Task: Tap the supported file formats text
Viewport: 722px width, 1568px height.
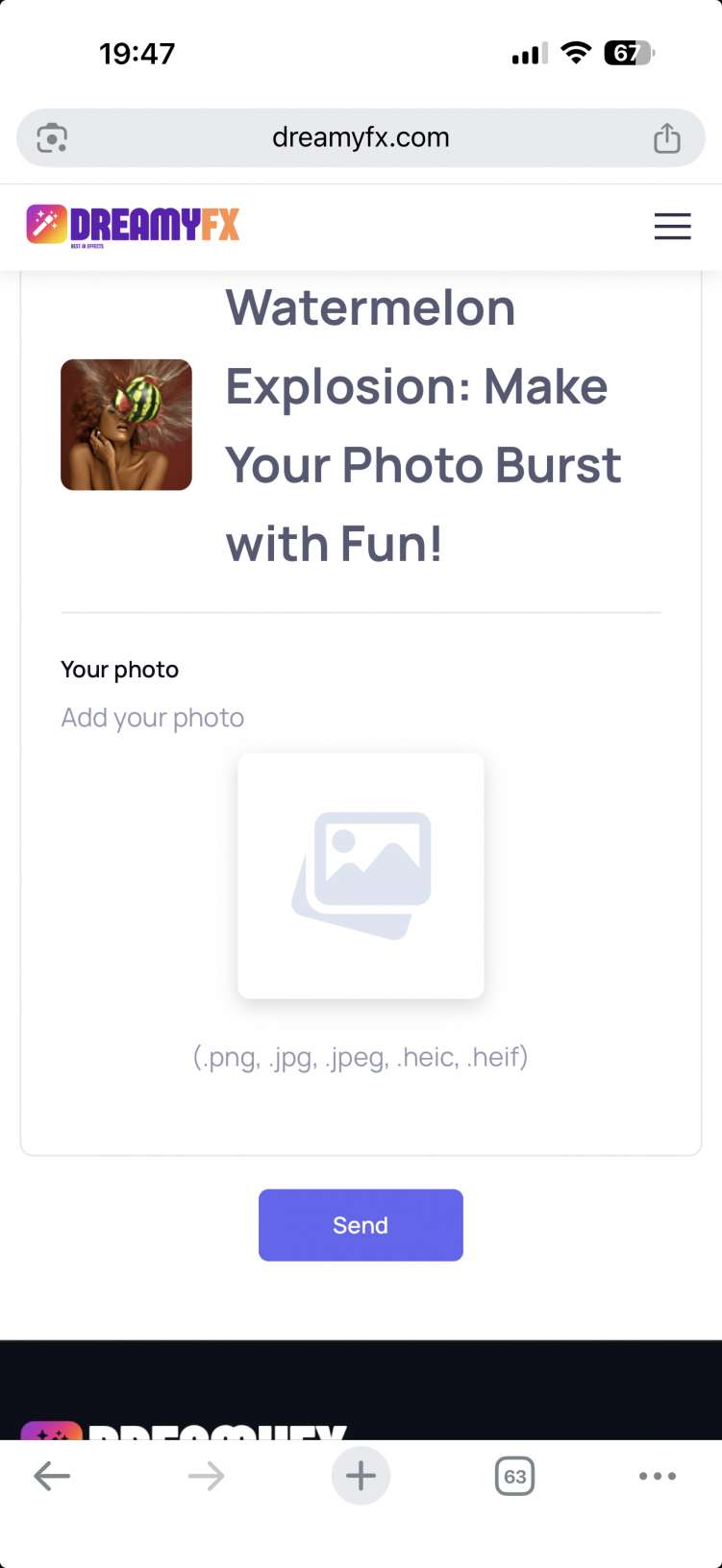Action: coord(361,1057)
